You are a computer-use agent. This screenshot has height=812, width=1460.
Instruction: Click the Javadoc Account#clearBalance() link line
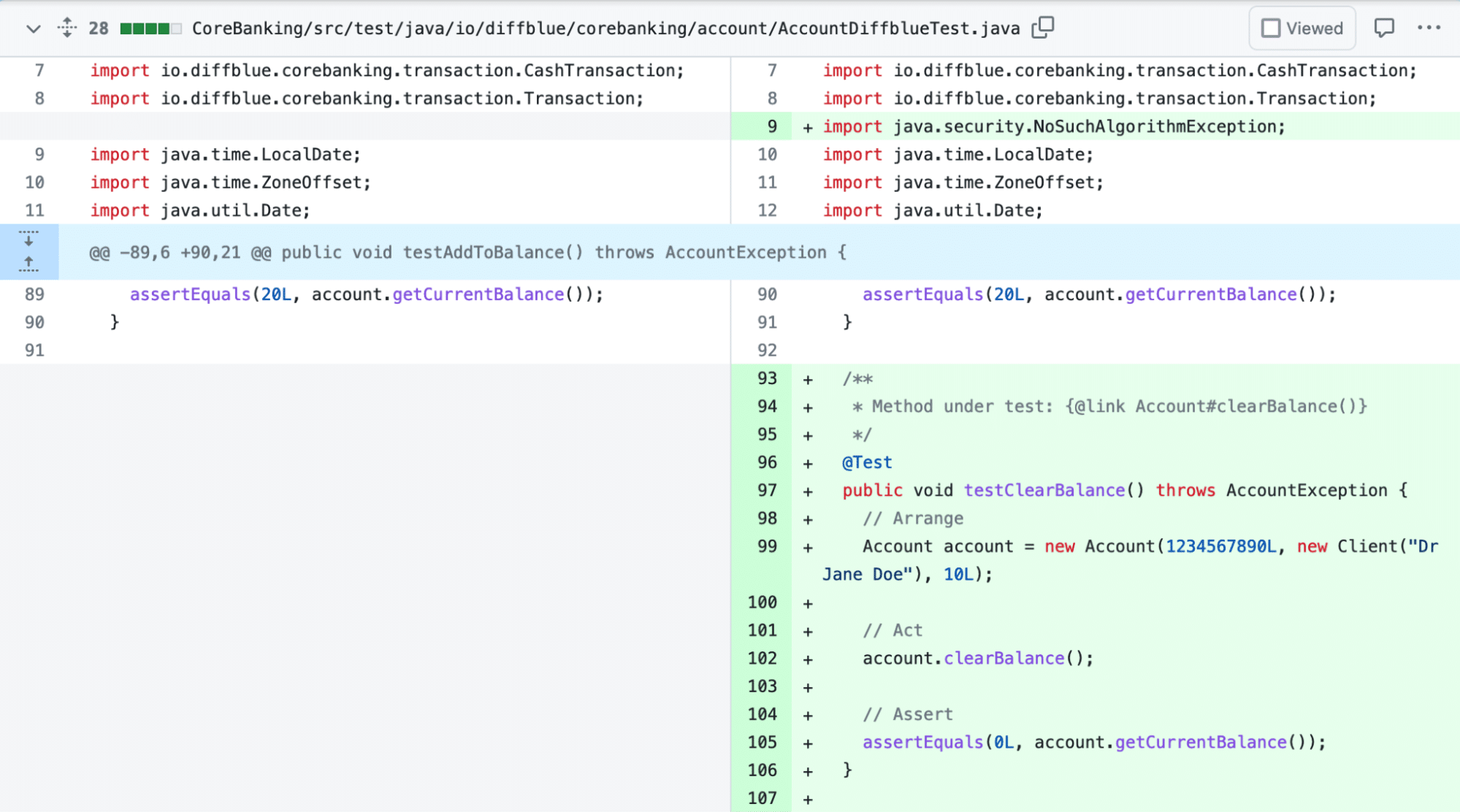coord(1109,406)
